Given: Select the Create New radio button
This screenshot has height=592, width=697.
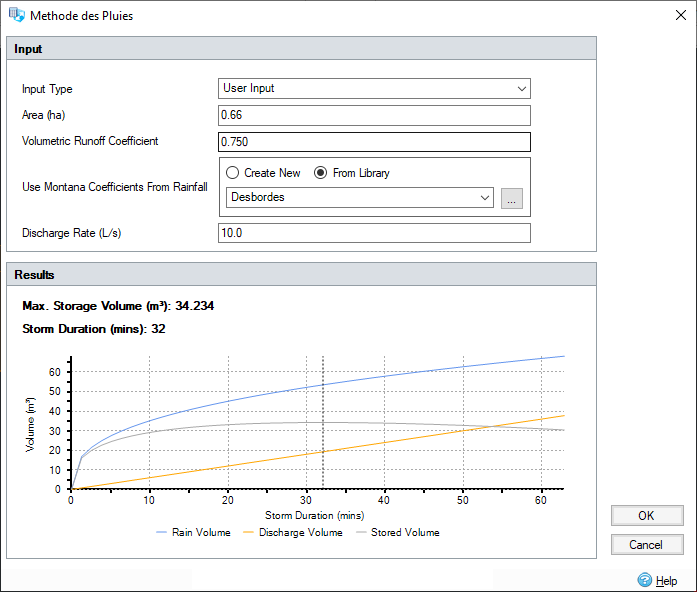Looking at the screenshot, I should tap(232, 172).
